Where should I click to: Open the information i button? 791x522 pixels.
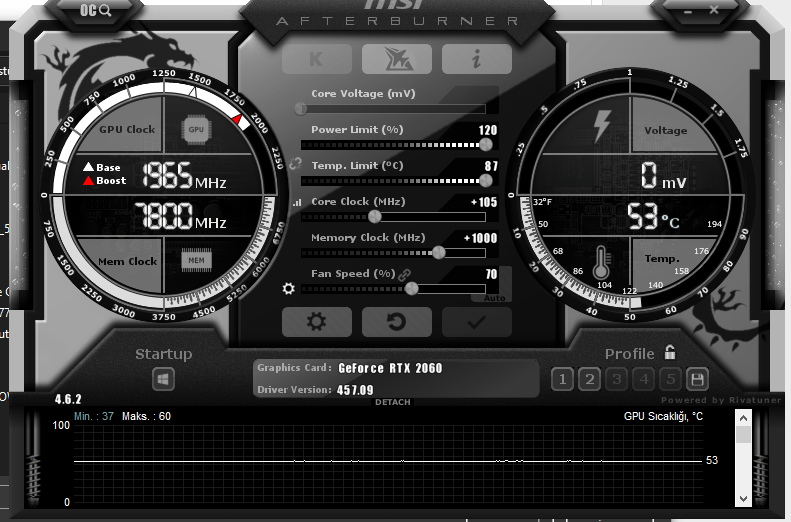(477, 59)
